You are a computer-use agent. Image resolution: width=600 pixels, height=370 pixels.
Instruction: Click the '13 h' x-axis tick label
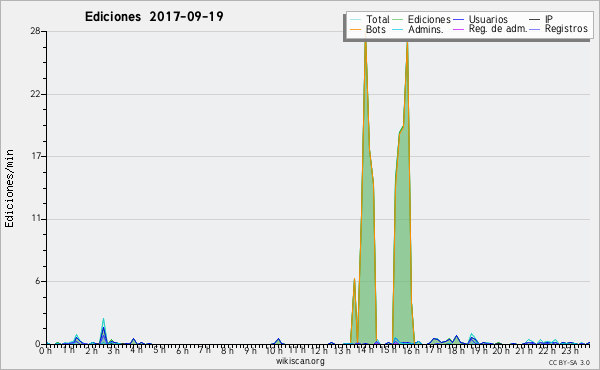point(342,350)
